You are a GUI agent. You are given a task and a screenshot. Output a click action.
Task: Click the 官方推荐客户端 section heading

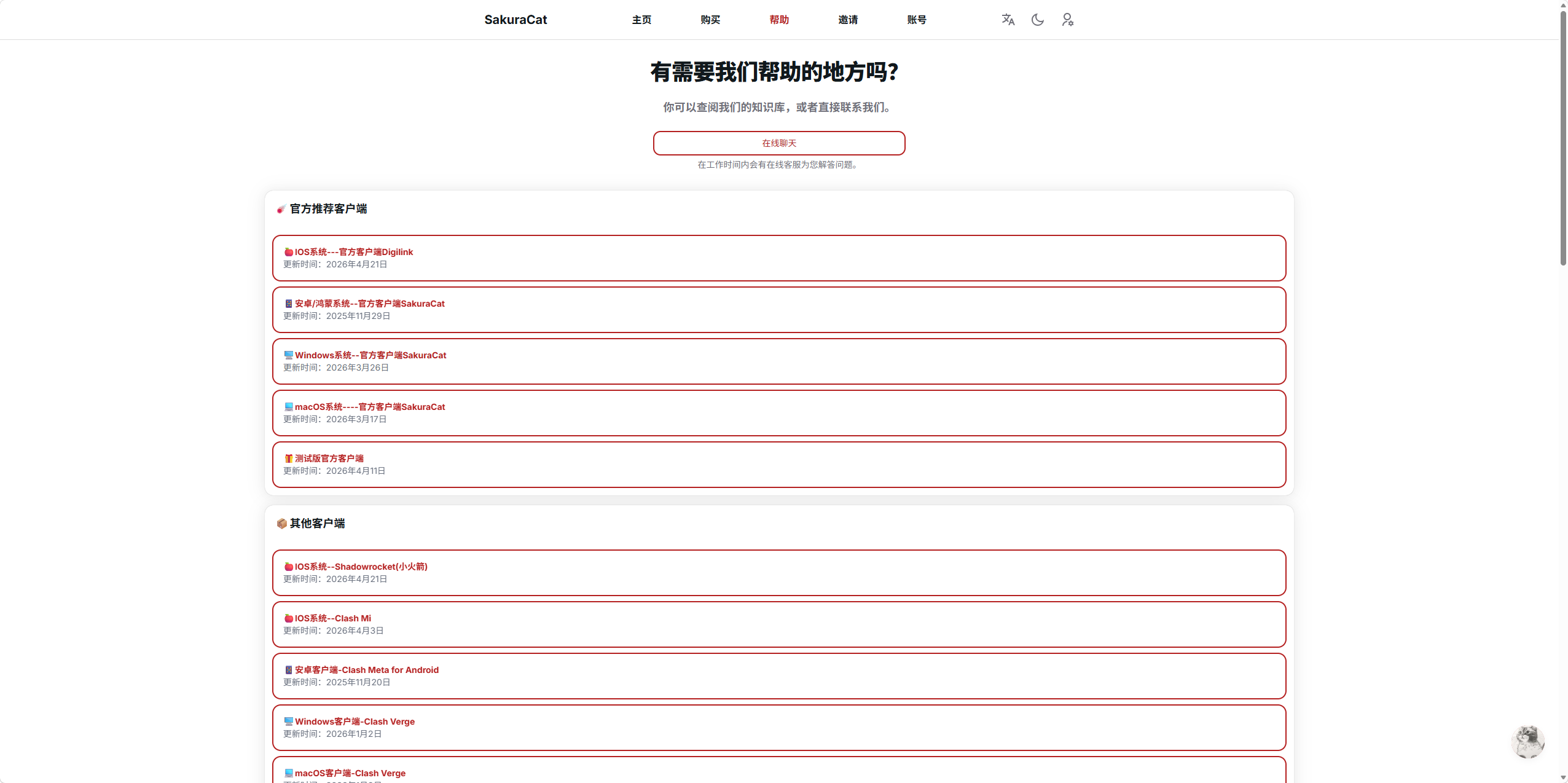pyautogui.click(x=328, y=209)
